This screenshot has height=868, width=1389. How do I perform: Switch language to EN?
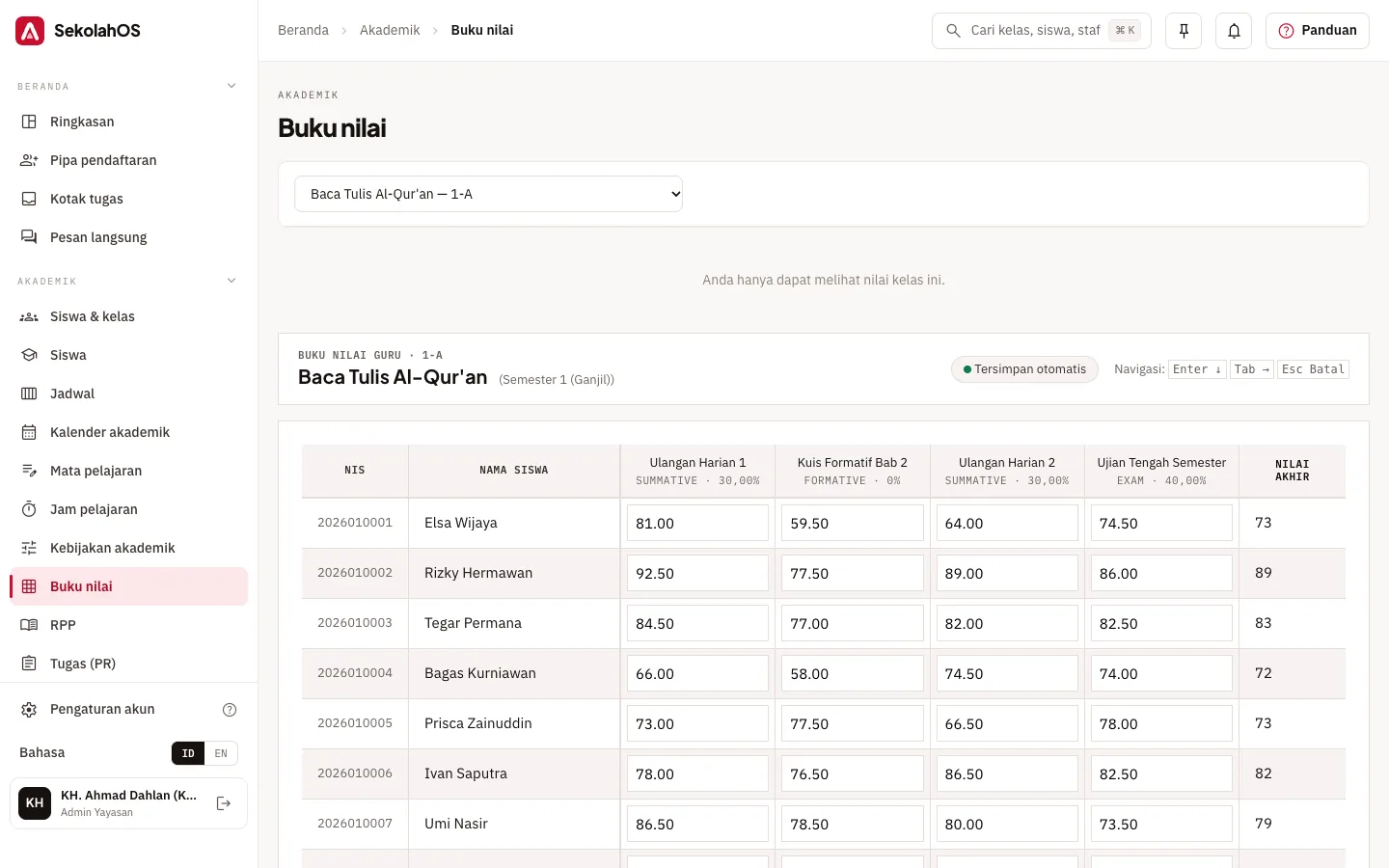[x=221, y=753]
